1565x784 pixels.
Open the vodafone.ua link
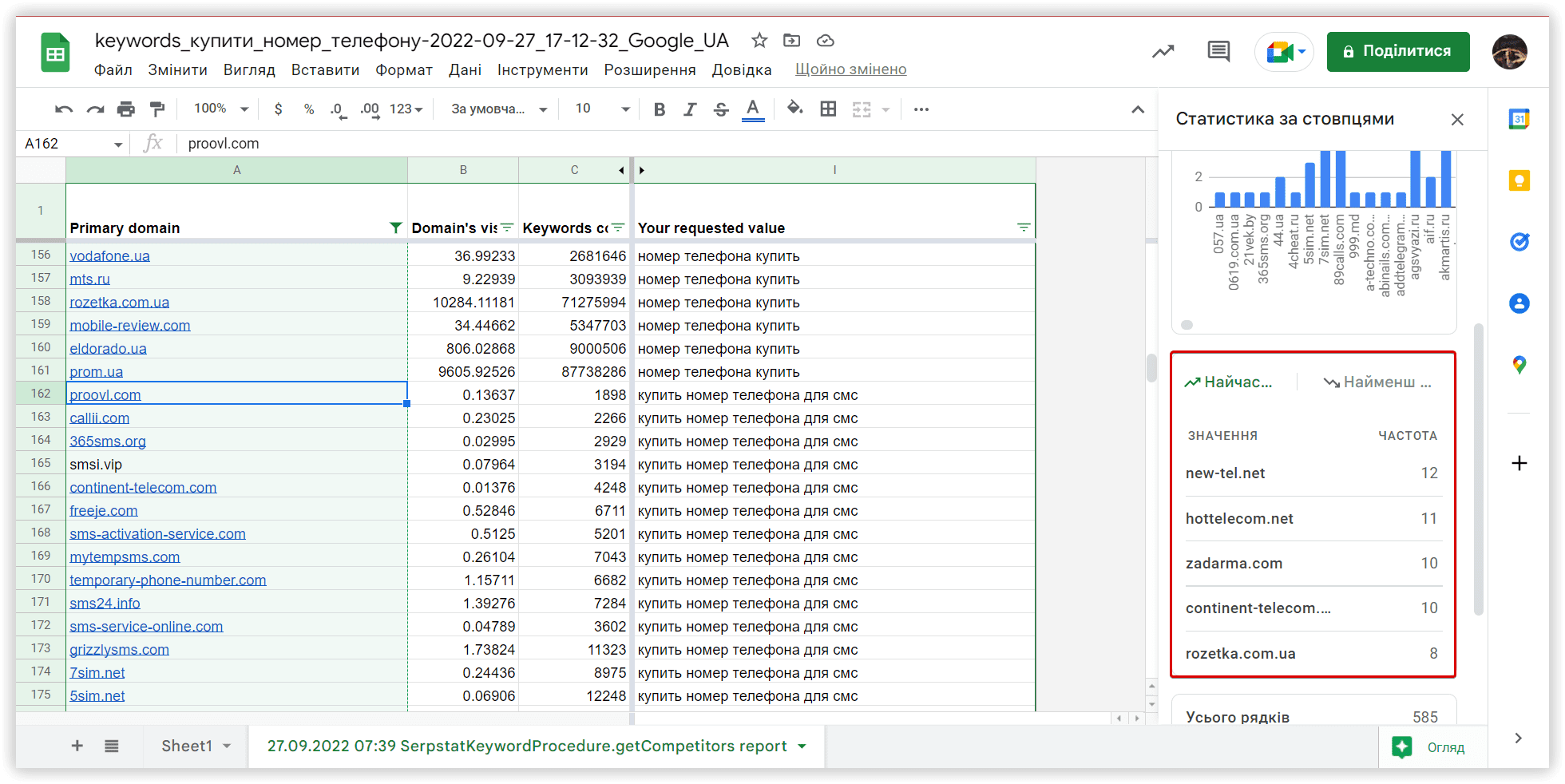[x=109, y=256]
